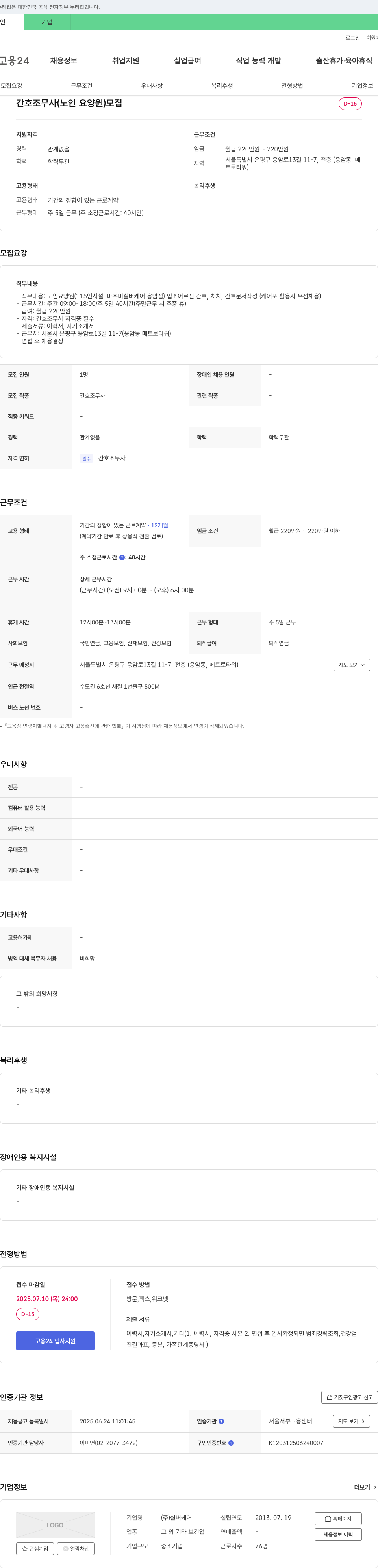Click the 방문,팩스,워크넷 application method text

(x=147, y=1298)
